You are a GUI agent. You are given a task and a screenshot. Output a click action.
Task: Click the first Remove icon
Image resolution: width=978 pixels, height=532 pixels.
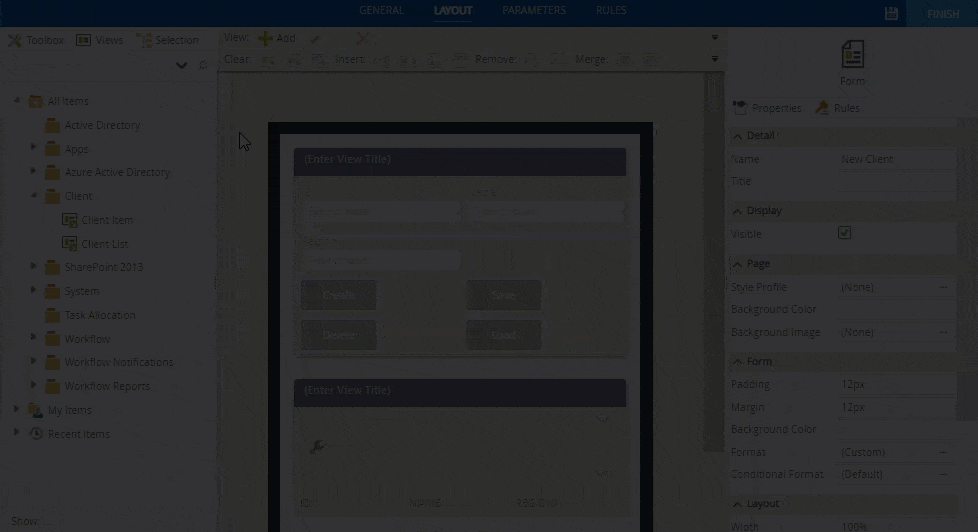pyautogui.click(x=530, y=60)
